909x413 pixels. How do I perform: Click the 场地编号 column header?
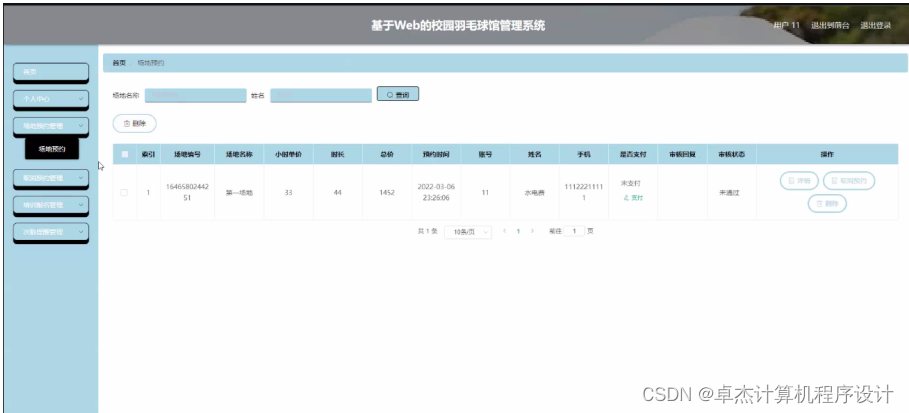187,155
